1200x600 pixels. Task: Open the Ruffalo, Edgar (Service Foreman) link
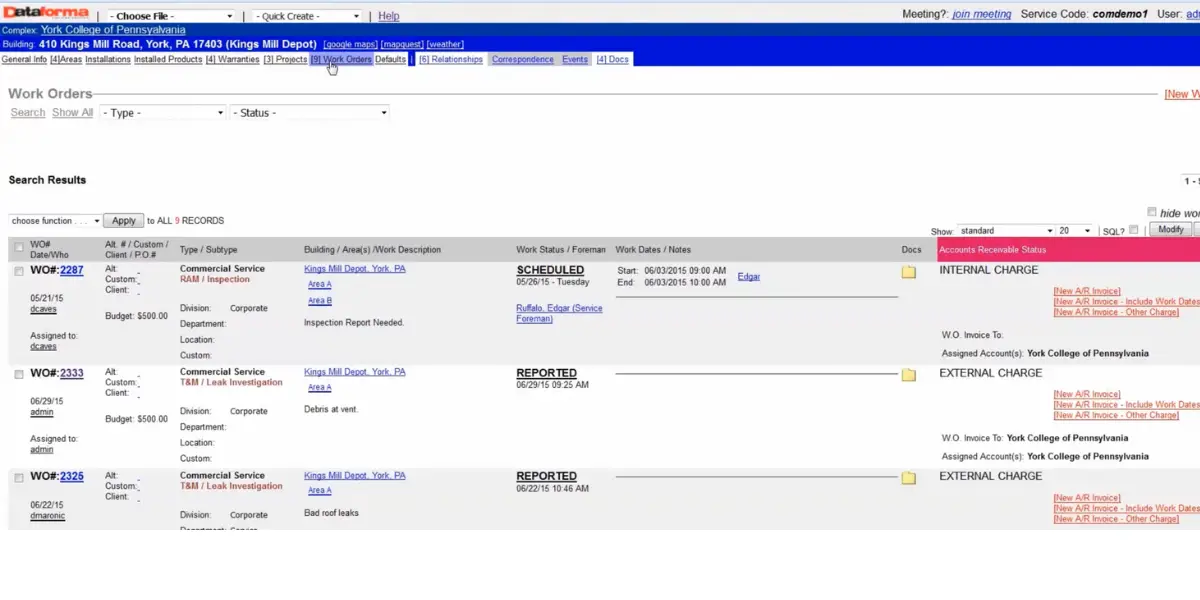coord(560,313)
